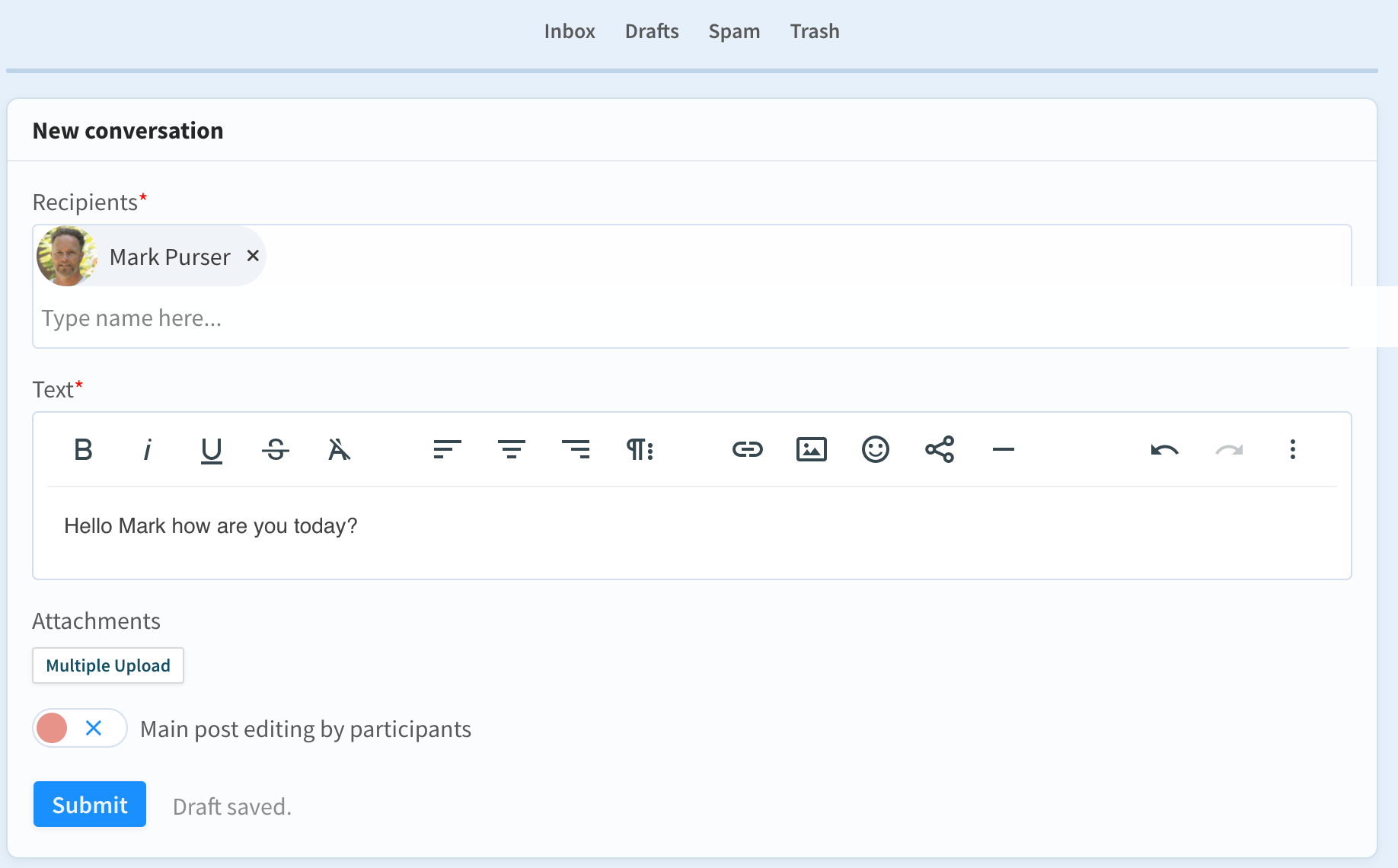The width and height of the screenshot is (1398, 868).
Task: Insert a link into message
Action: (x=747, y=450)
